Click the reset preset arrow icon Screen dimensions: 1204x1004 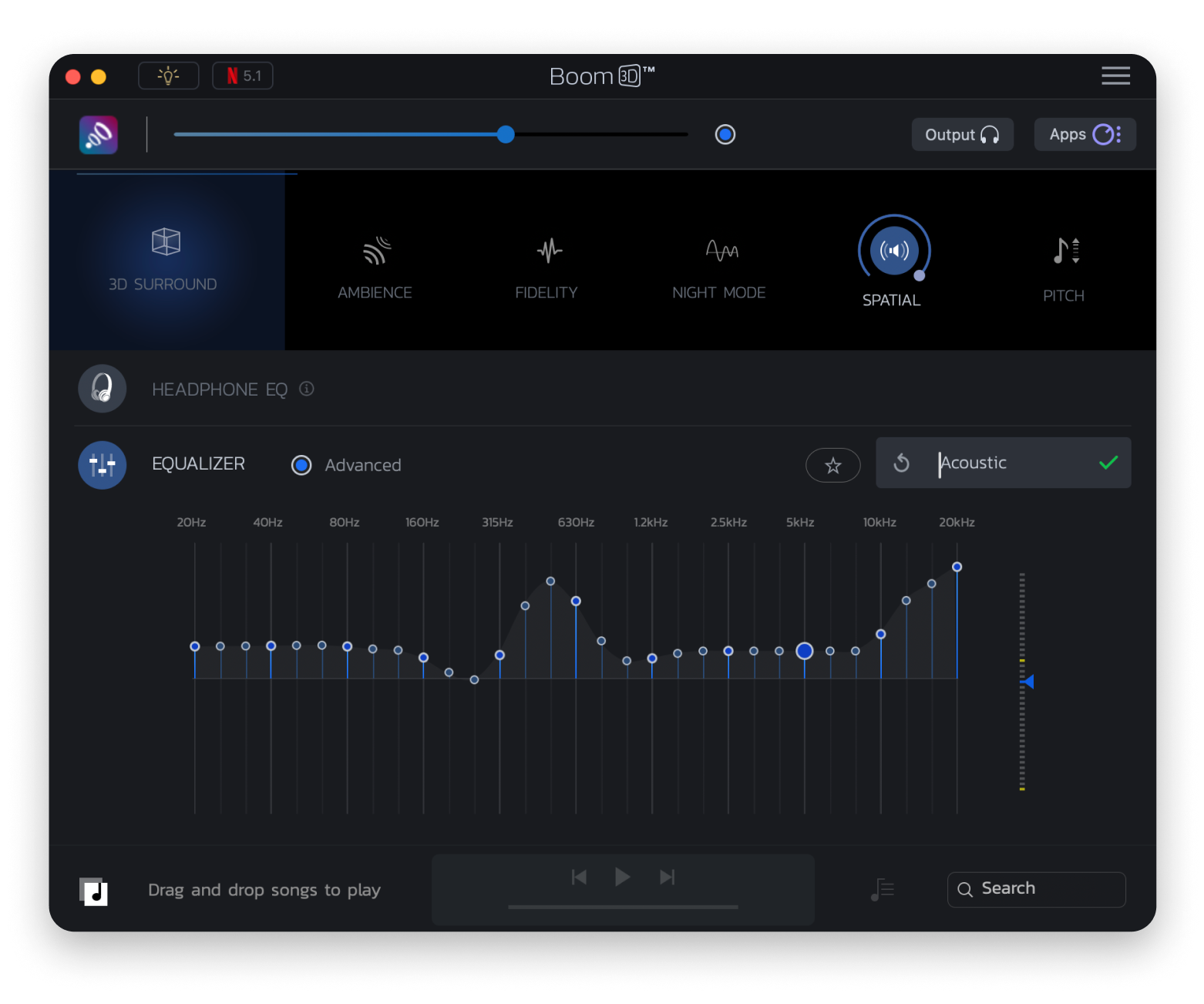coord(901,463)
